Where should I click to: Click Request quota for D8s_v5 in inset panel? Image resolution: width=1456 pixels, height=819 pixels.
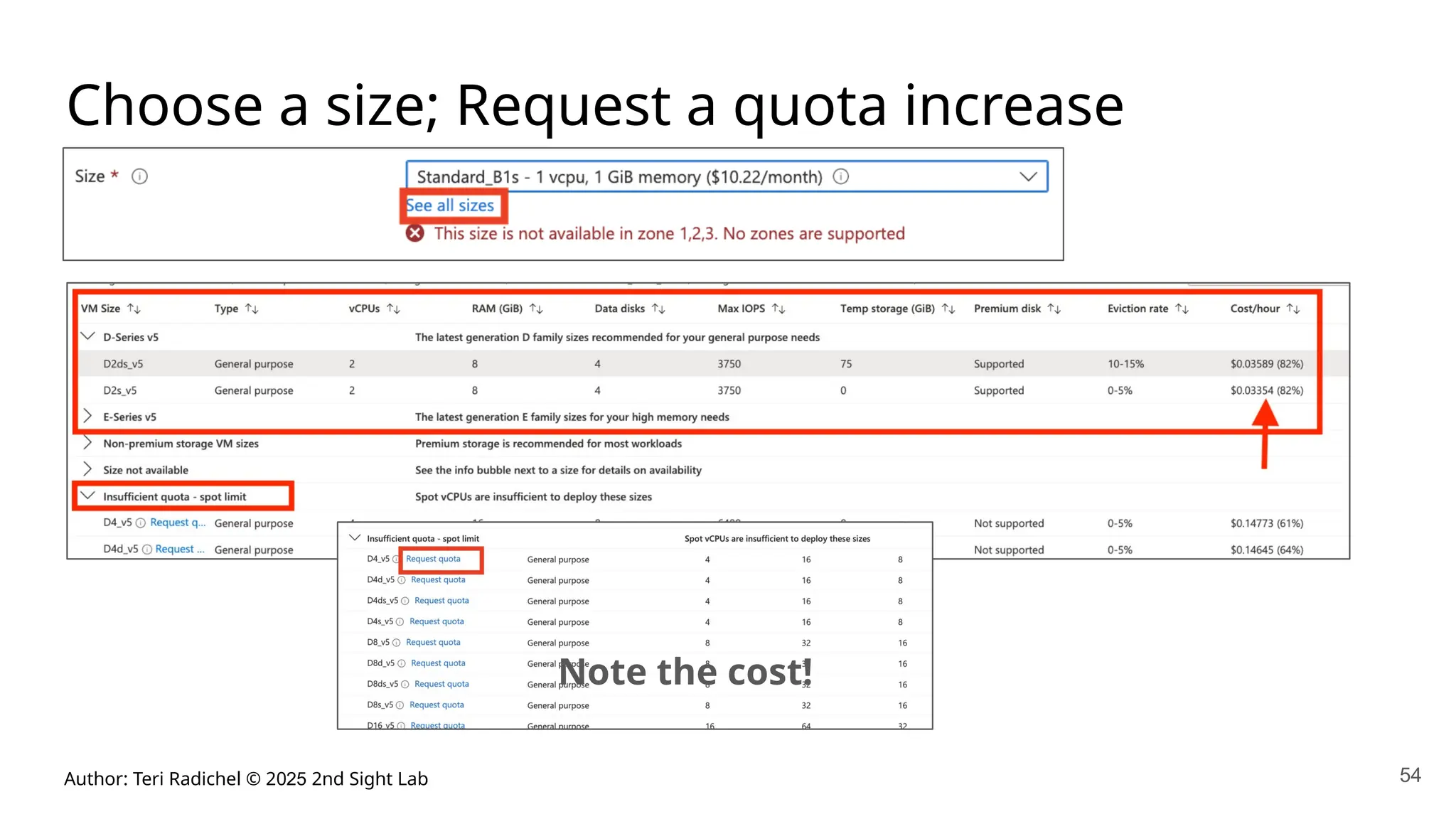[437, 705]
